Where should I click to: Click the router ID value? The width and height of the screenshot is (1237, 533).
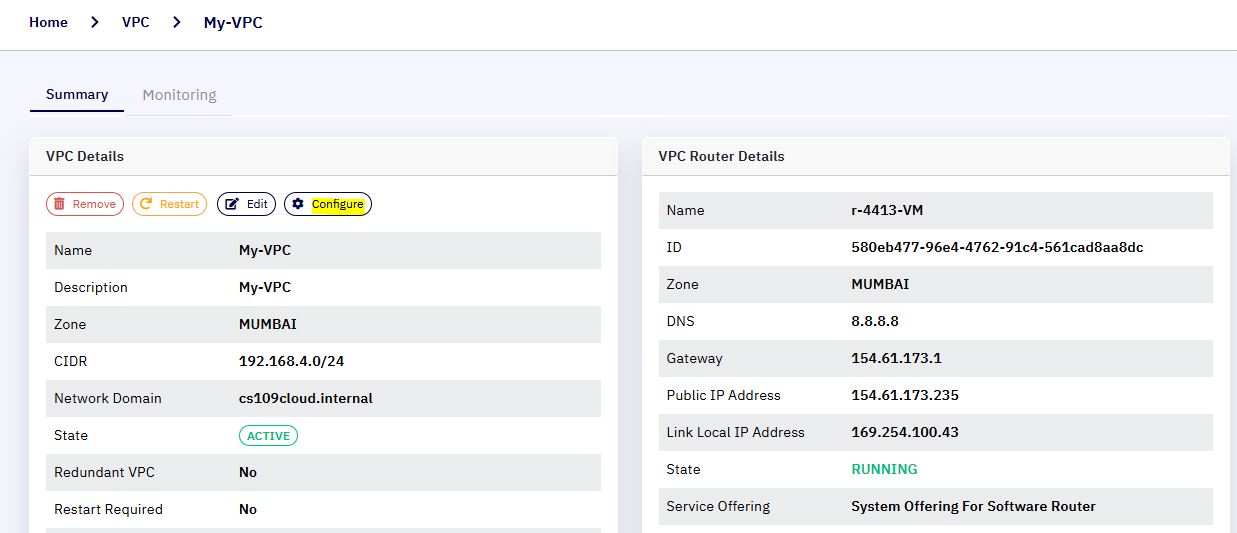tap(997, 247)
